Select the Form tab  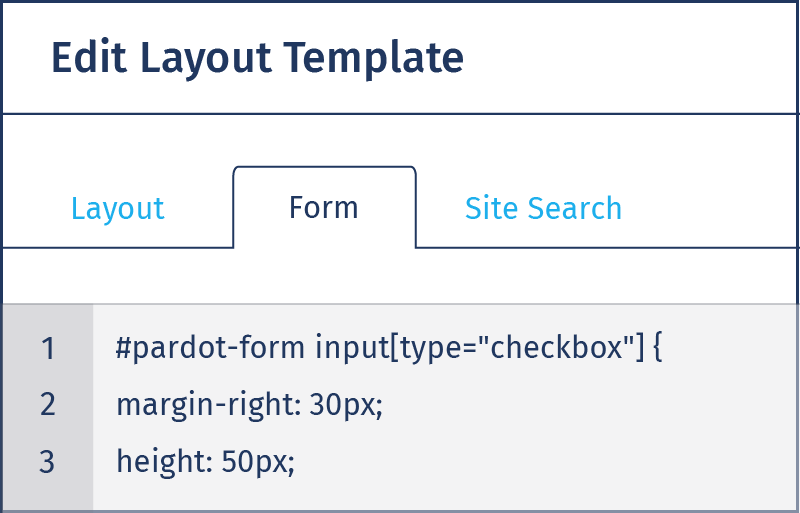tap(324, 208)
